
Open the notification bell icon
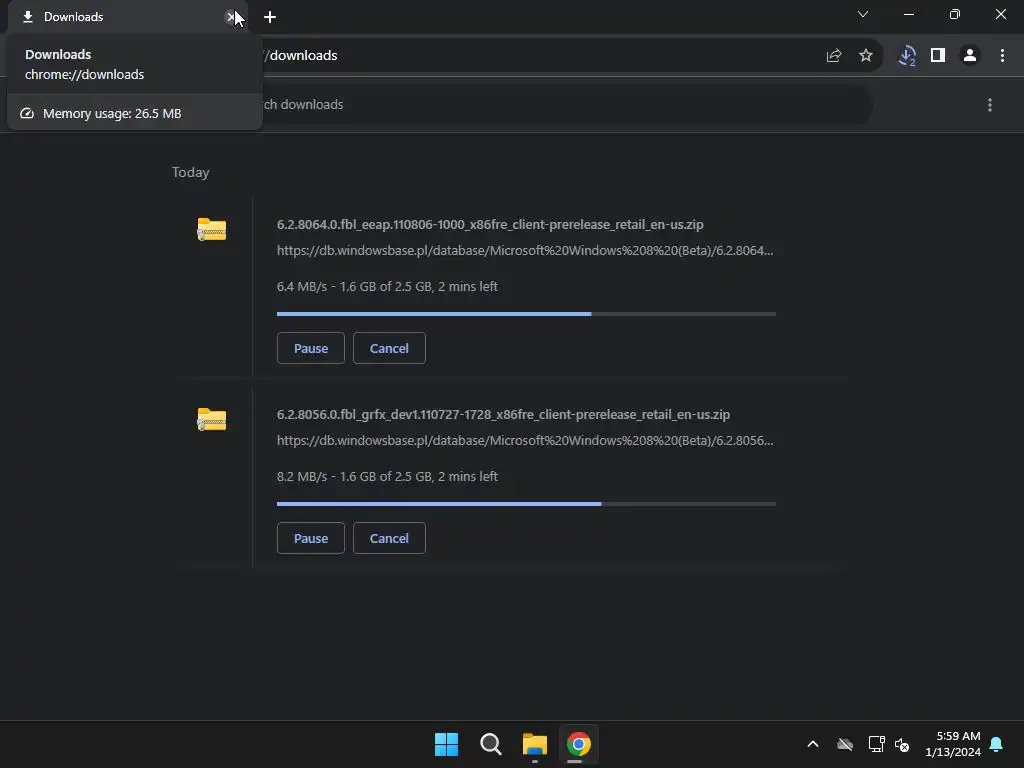[997, 744]
